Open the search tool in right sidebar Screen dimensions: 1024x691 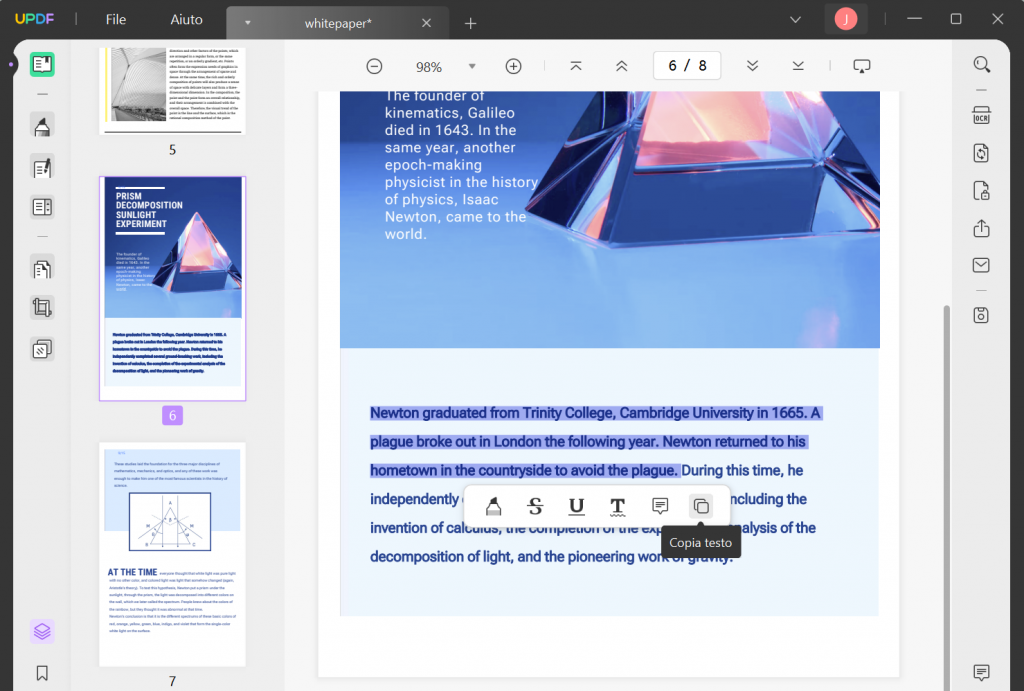982,64
